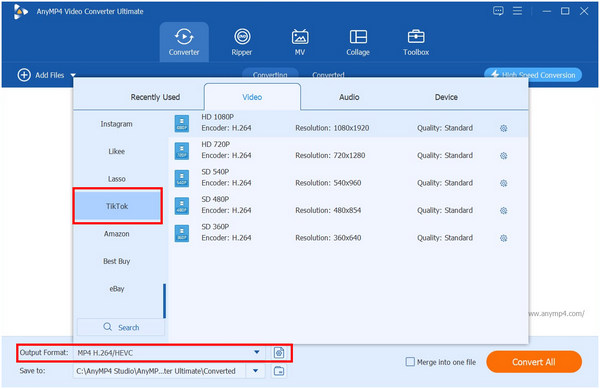The image size is (600, 389).
Task: Click the Save to path field
Action: (x=160, y=371)
